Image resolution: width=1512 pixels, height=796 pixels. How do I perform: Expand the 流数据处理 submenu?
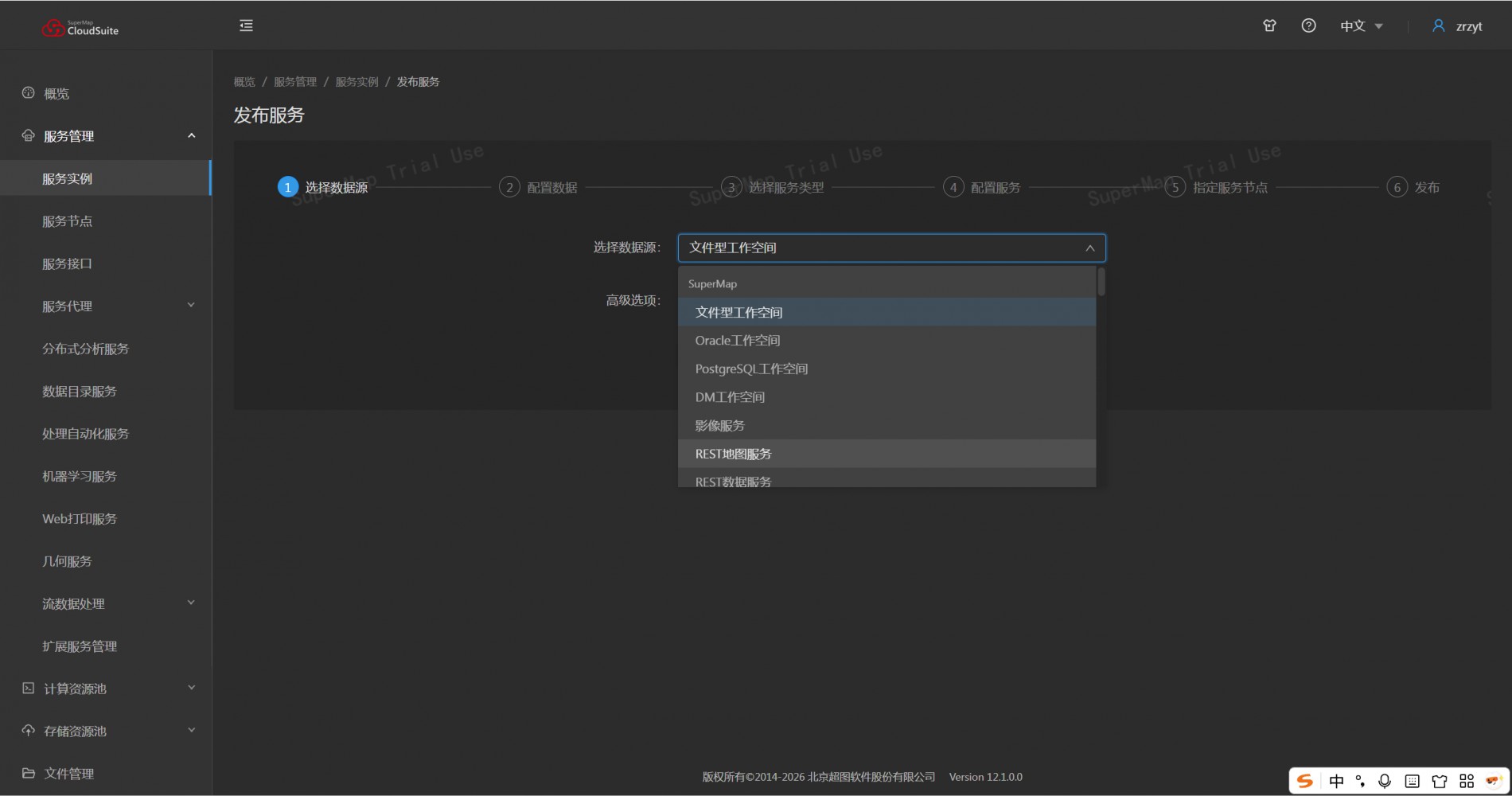(x=106, y=603)
